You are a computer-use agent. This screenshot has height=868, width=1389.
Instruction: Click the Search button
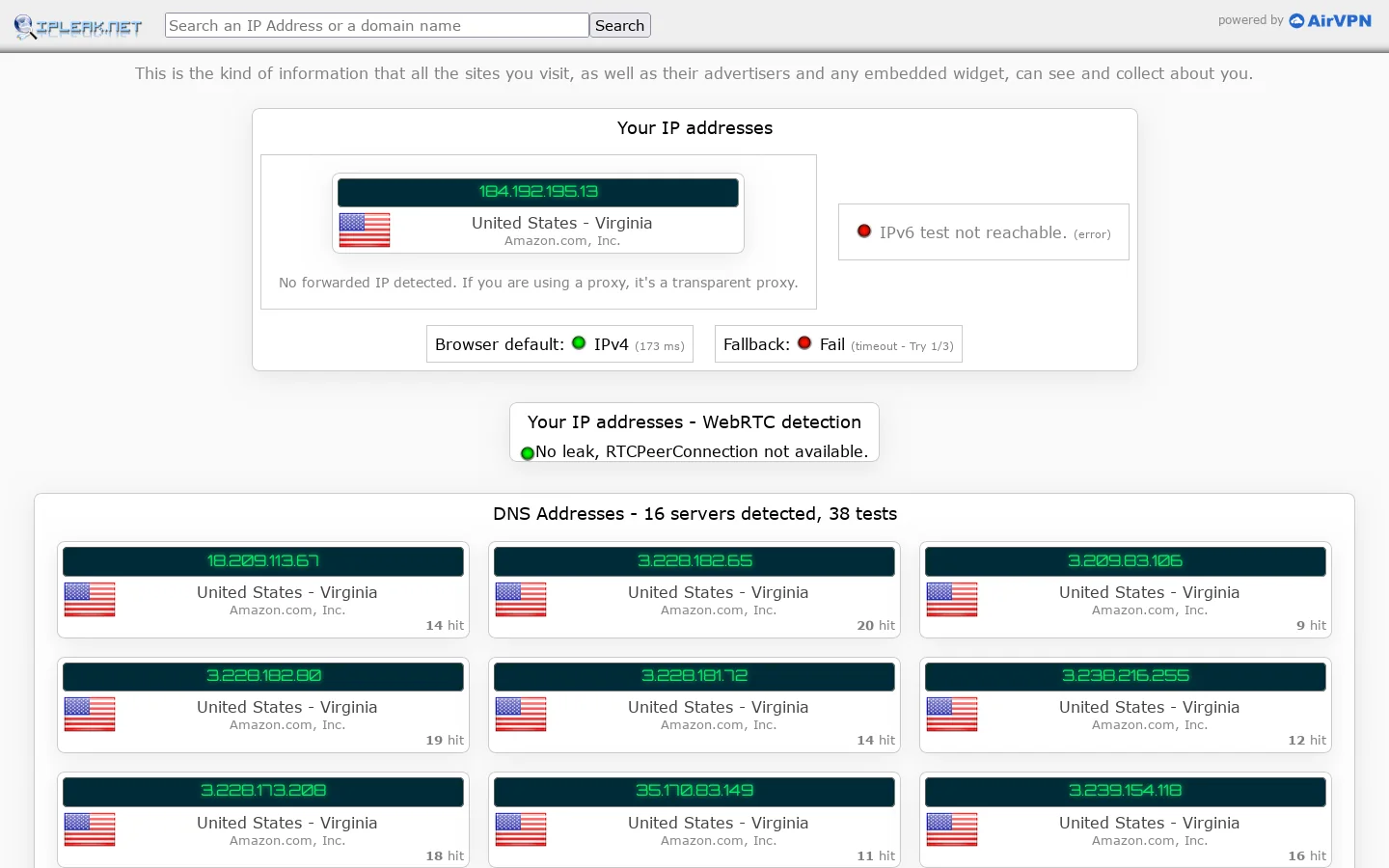pyautogui.click(x=620, y=25)
